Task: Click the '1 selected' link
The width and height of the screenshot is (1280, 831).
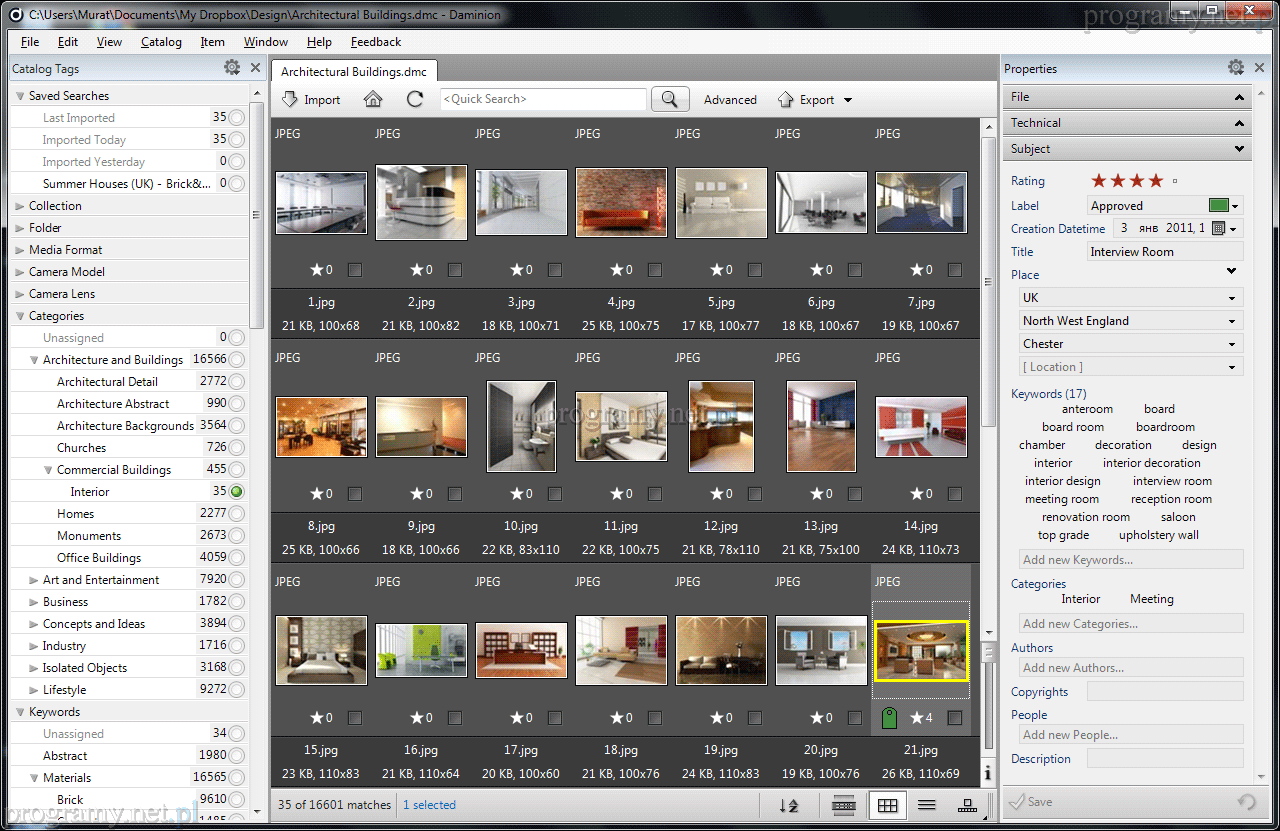Action: tap(429, 805)
